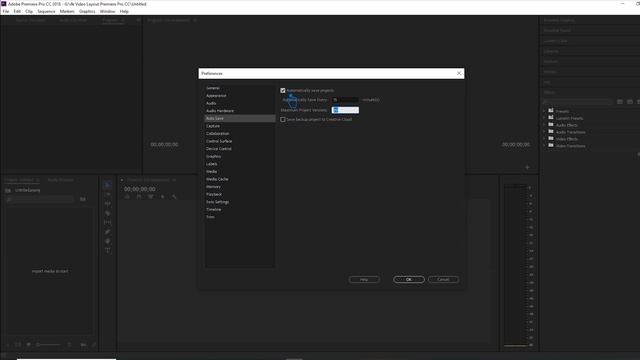Close the Preferences dialog with X
This screenshot has width=640, height=360.
click(x=459, y=73)
